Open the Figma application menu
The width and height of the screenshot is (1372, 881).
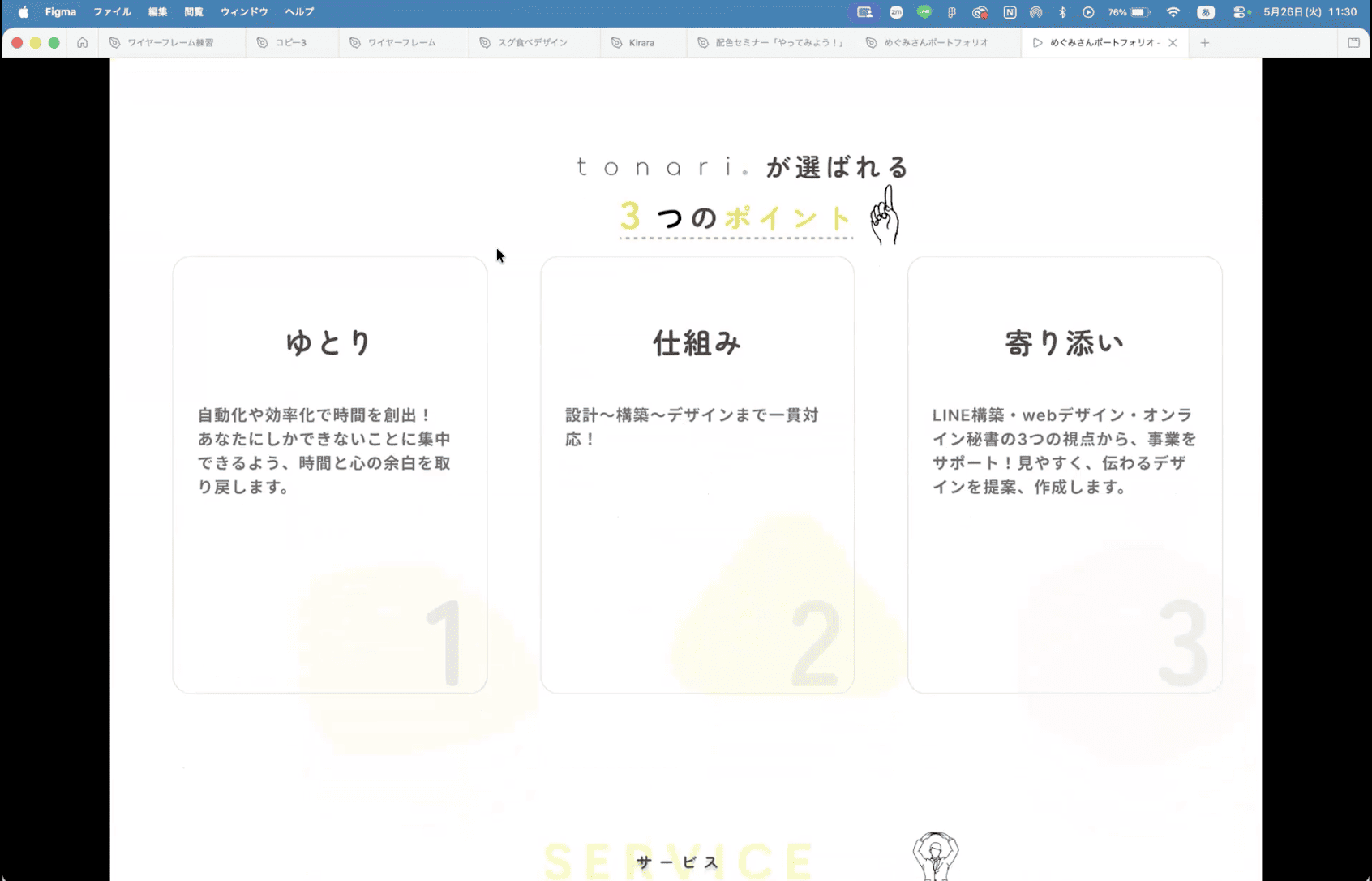(x=61, y=12)
